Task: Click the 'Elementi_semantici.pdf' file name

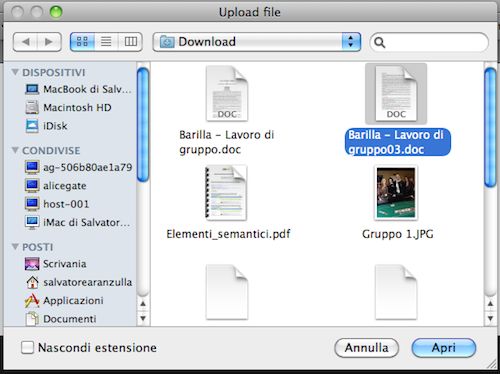Action: [228, 234]
